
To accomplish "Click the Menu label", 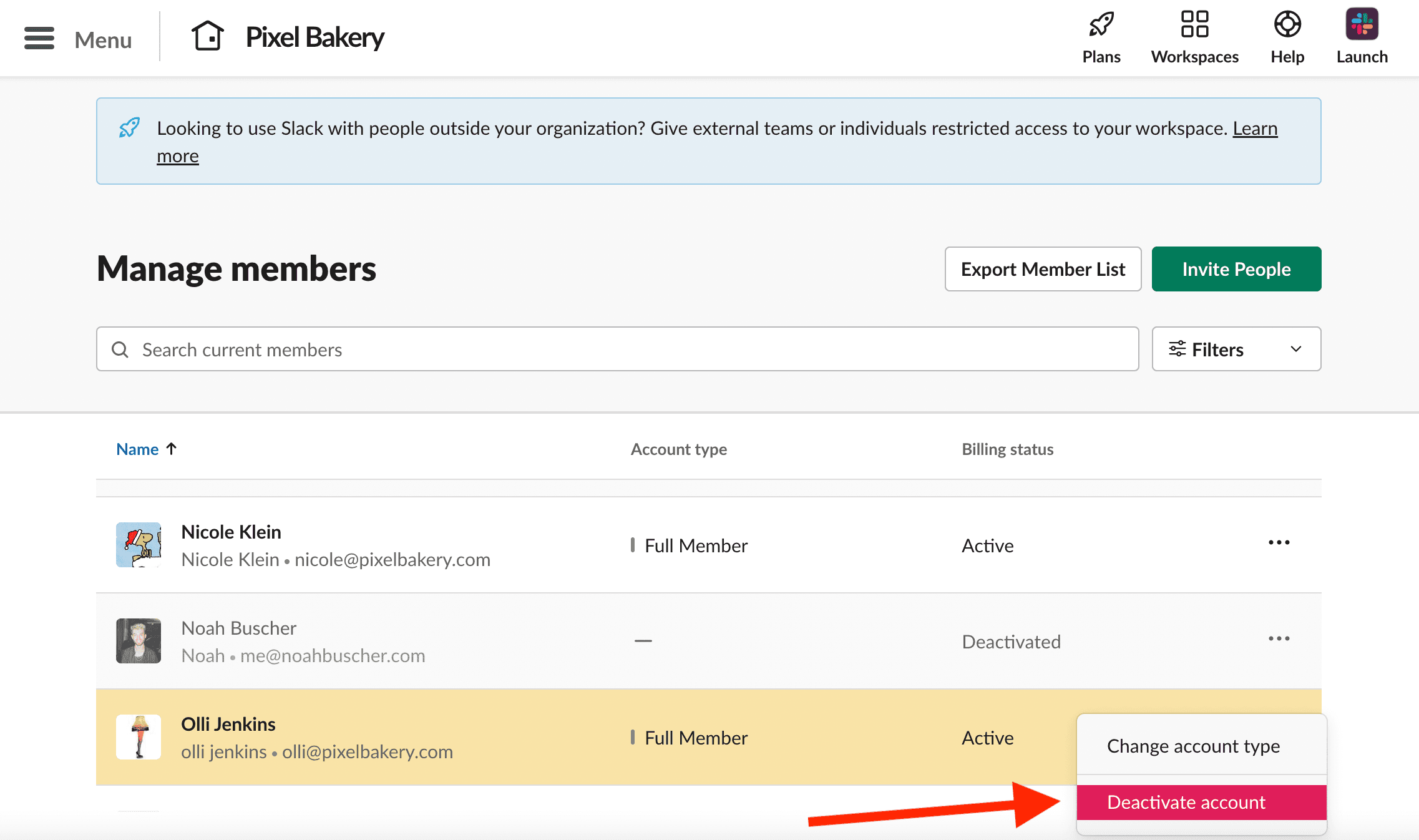I will point(103,40).
